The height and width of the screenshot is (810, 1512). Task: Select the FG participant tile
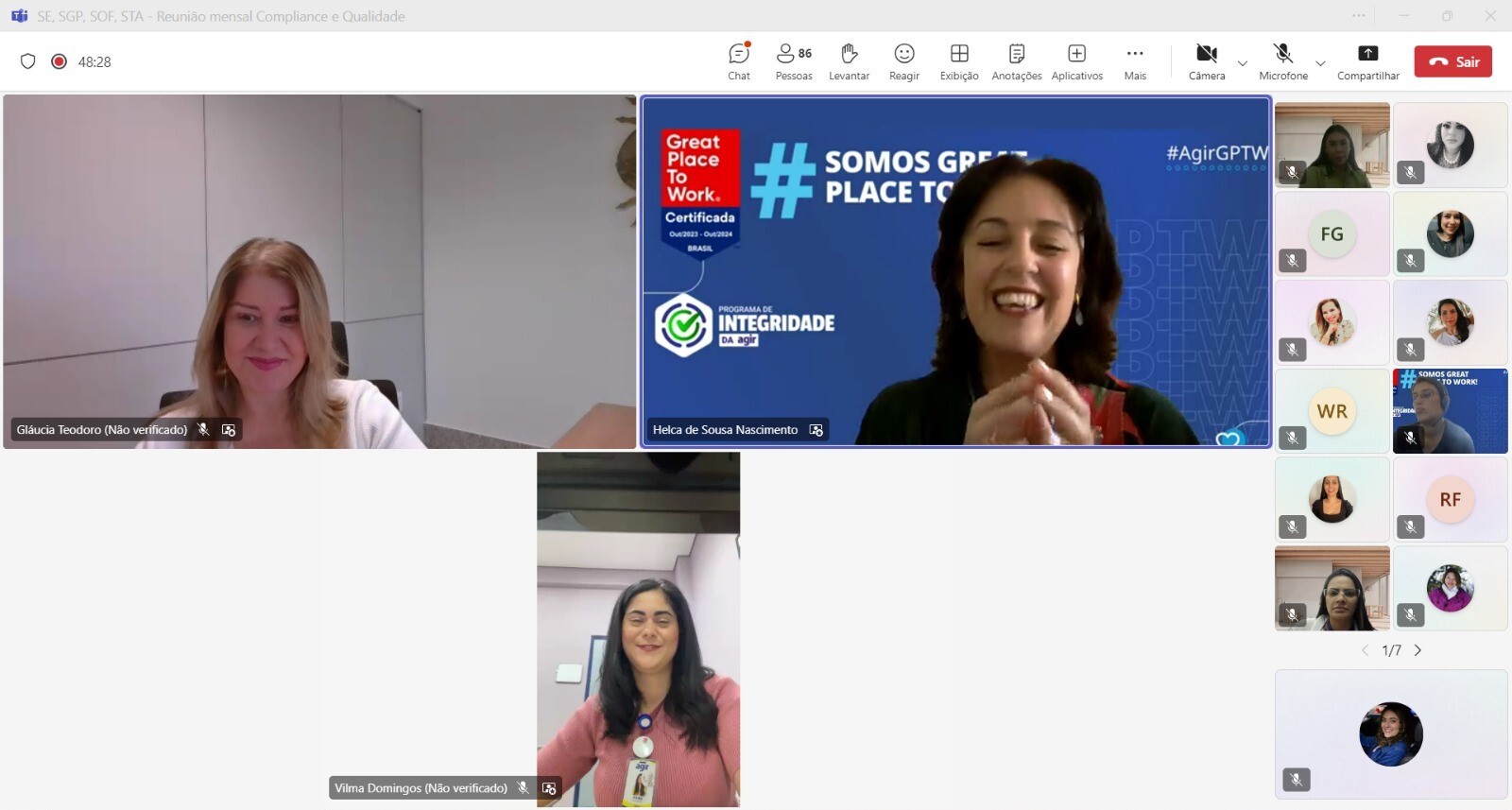click(x=1332, y=234)
